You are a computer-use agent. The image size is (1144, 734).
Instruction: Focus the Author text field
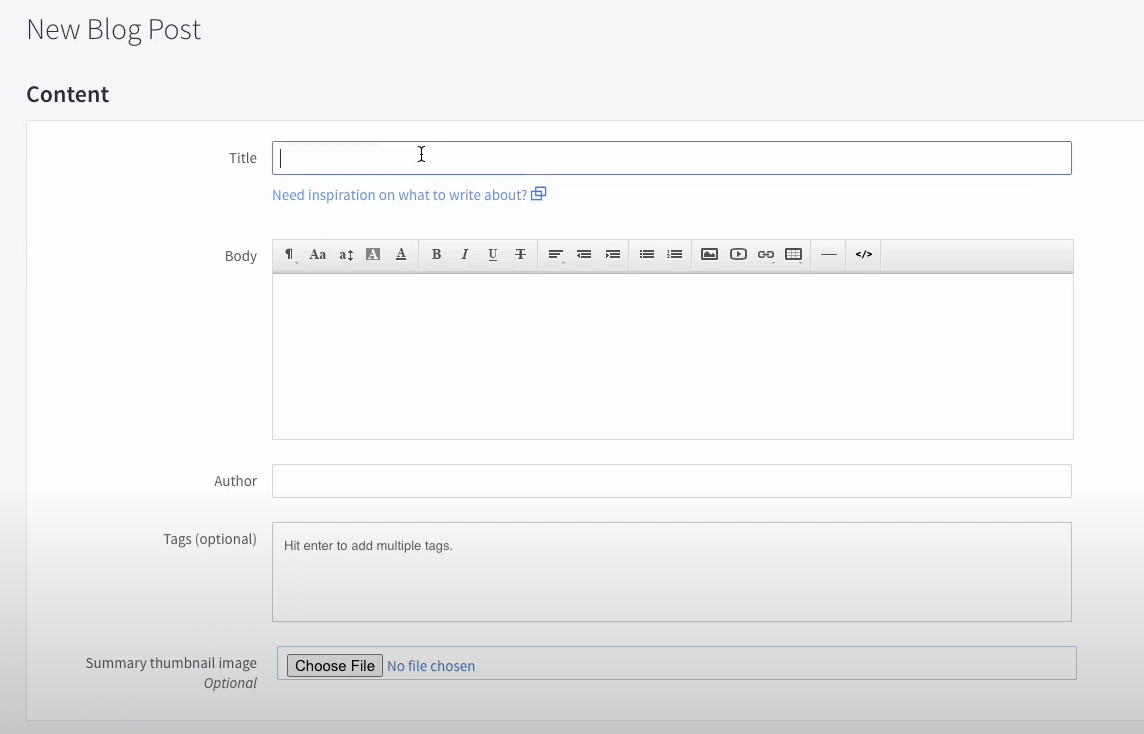[x=671, y=482]
